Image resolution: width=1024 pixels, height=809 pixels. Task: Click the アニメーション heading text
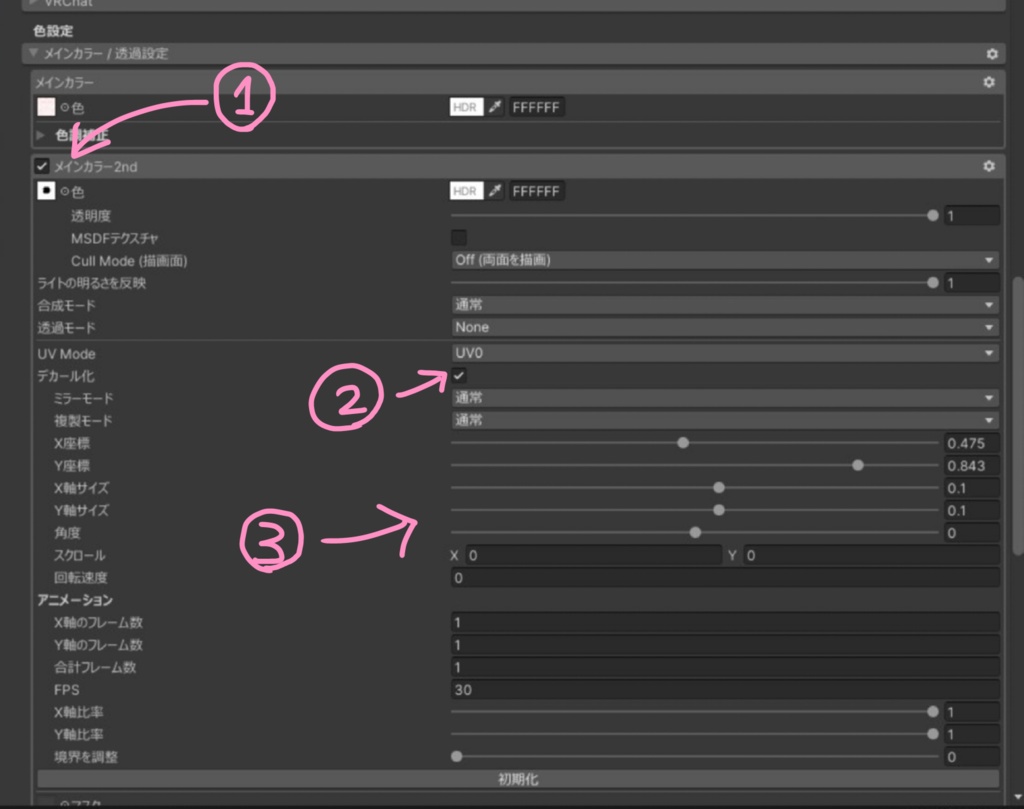click(75, 600)
